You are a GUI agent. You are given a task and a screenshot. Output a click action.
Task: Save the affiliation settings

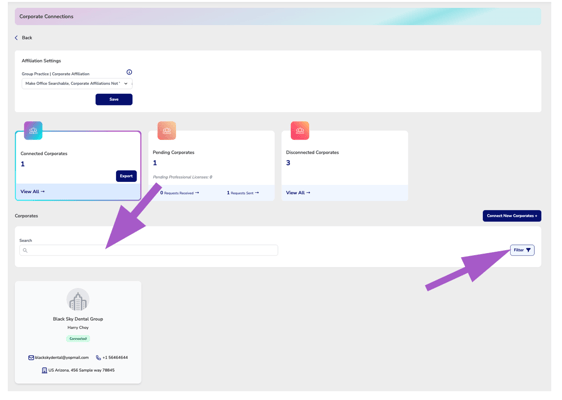(114, 99)
